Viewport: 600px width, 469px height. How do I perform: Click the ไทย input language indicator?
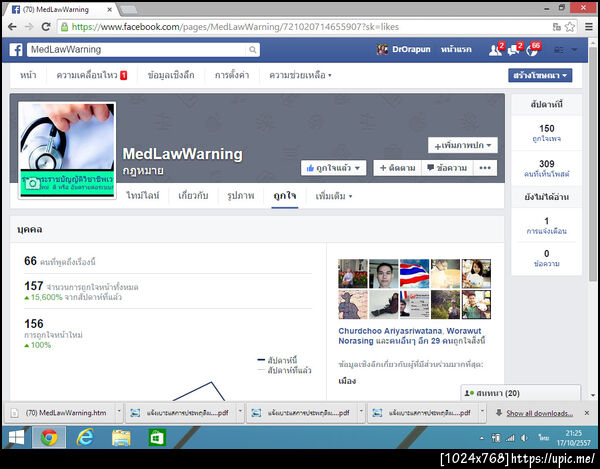tap(543, 438)
